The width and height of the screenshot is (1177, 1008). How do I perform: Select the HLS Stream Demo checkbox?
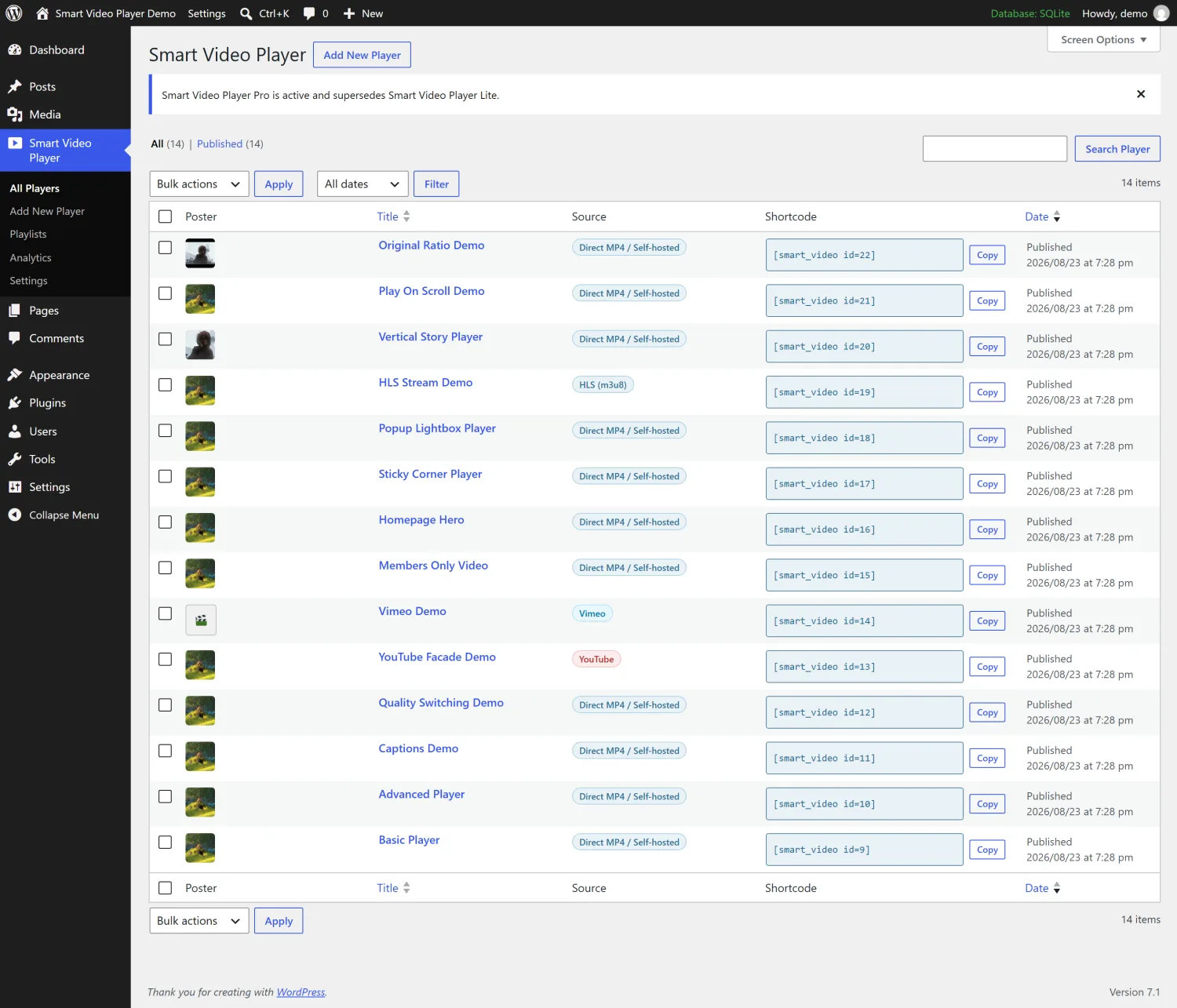point(165,384)
